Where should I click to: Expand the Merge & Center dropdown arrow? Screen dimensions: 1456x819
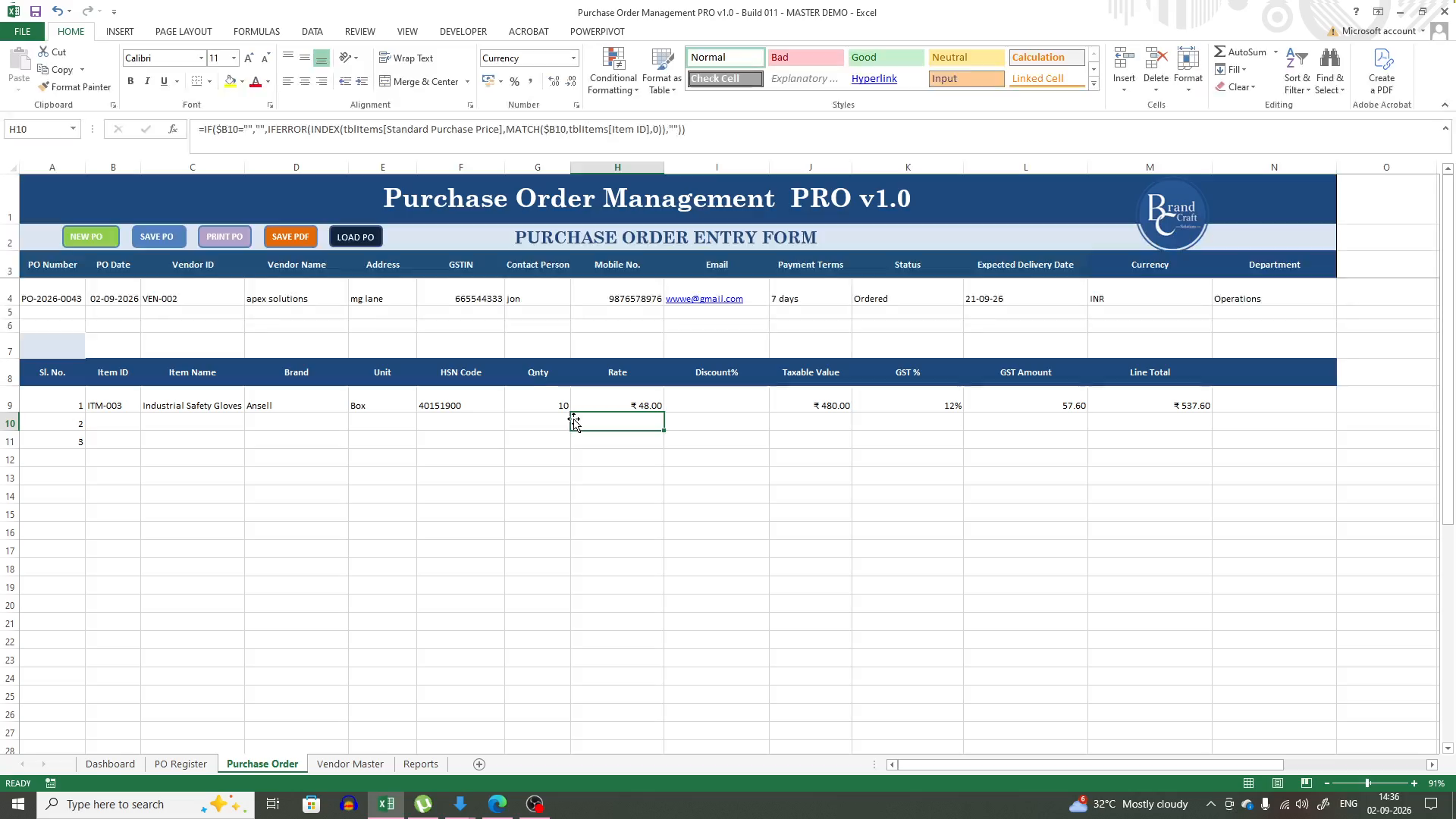[467, 81]
